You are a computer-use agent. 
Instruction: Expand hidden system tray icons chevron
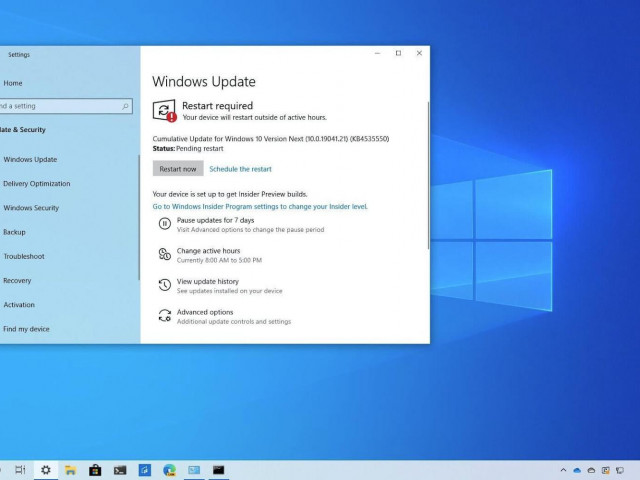563,470
